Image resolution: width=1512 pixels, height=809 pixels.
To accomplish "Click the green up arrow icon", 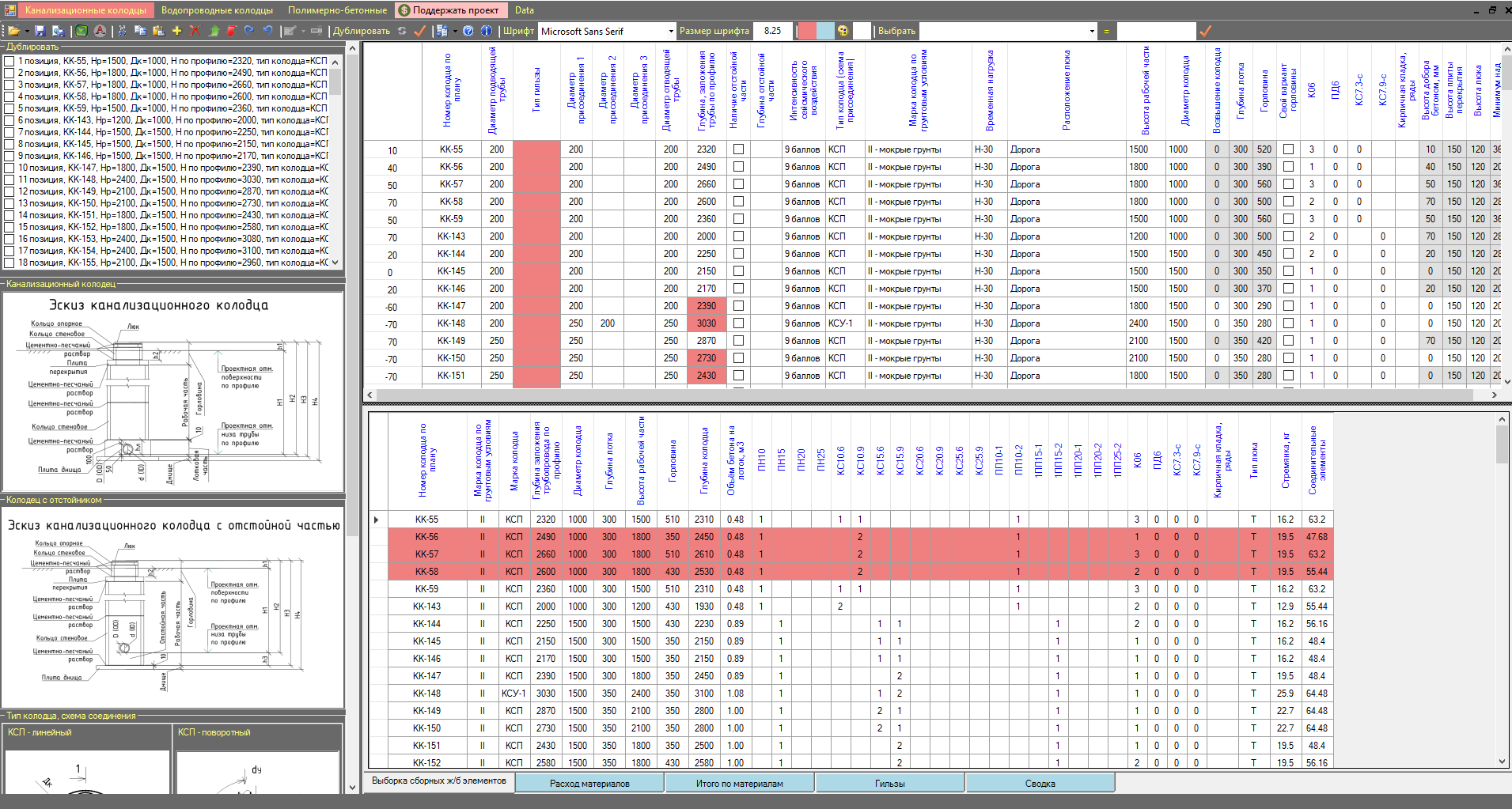I will click(x=214, y=31).
